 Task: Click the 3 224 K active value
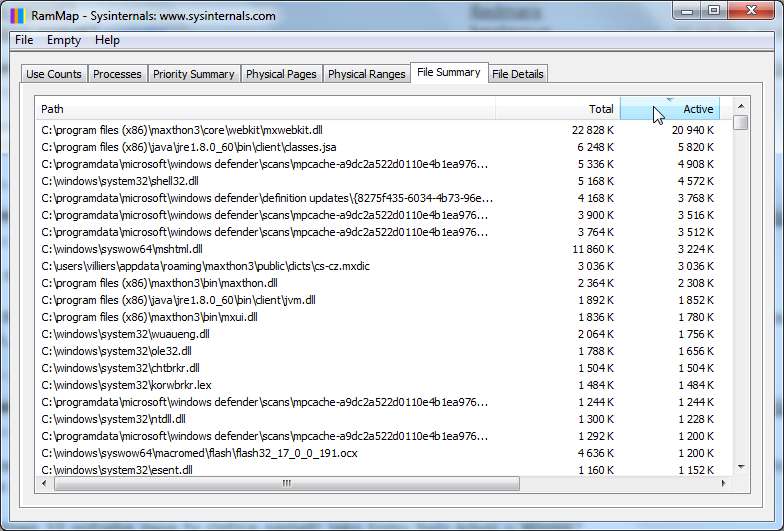pos(696,249)
